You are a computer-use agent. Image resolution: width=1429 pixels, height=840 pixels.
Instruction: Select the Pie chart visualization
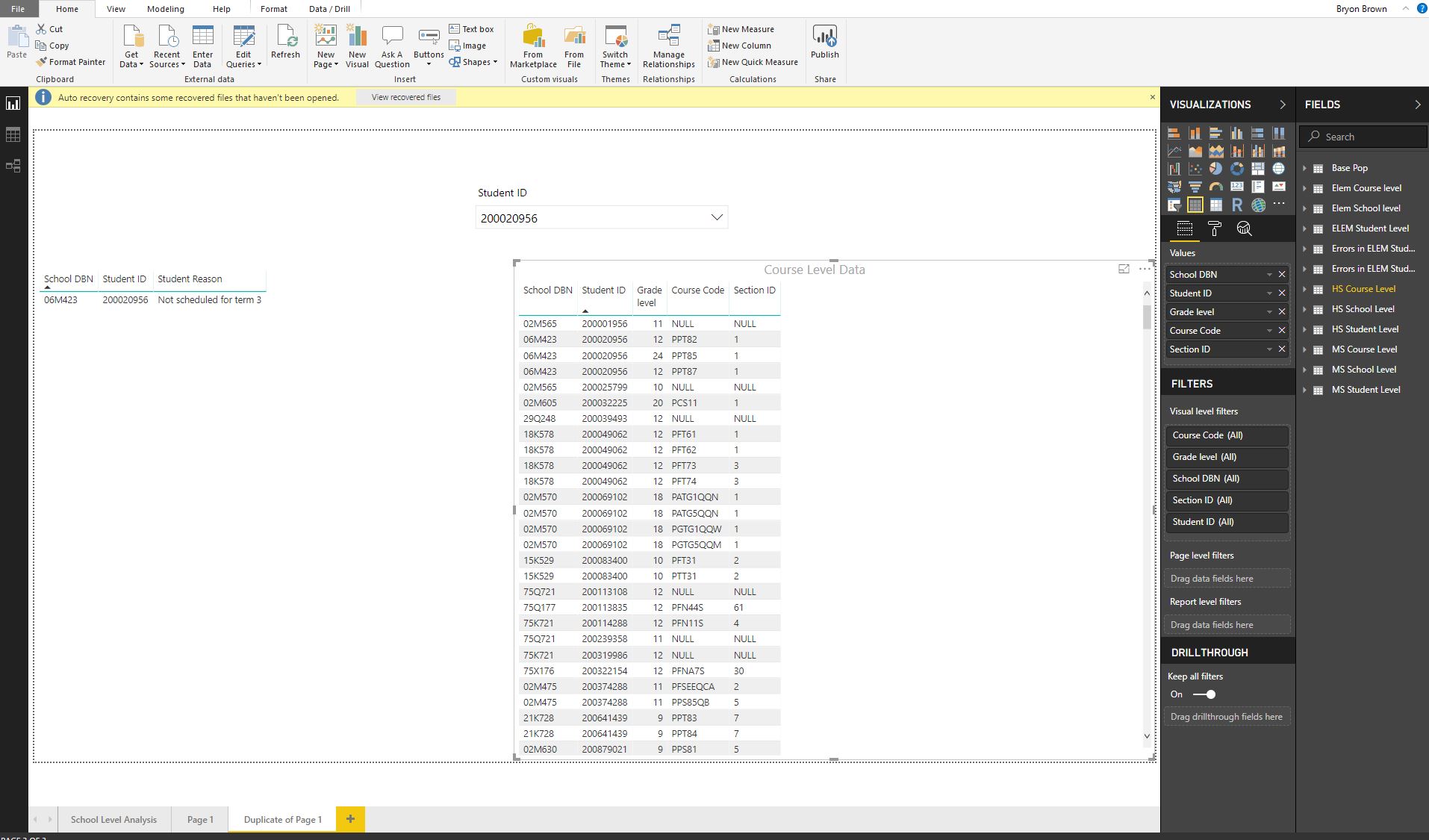(x=1216, y=169)
